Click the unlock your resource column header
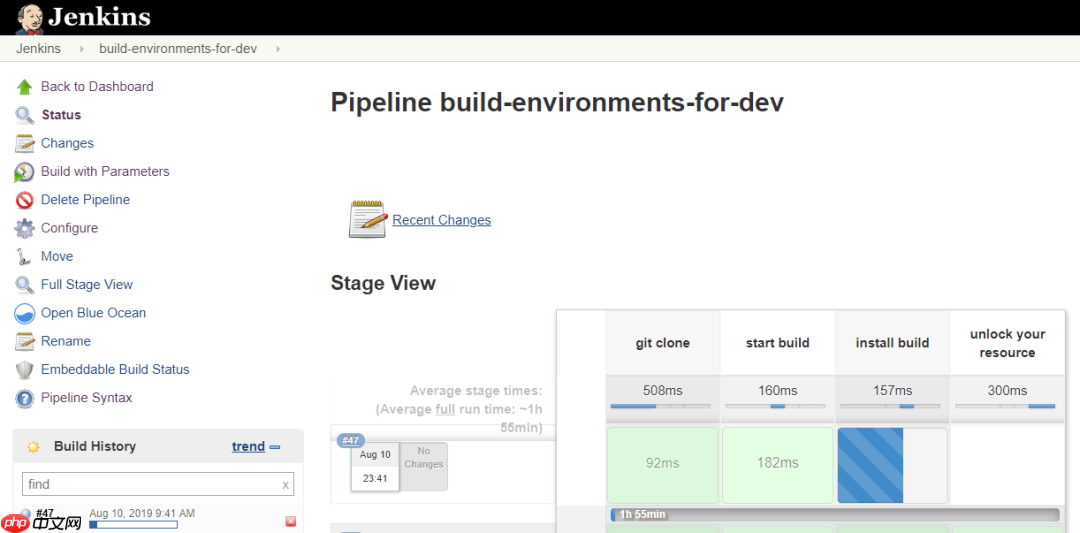Screen dimensions: 1080x533 pos(1008,343)
